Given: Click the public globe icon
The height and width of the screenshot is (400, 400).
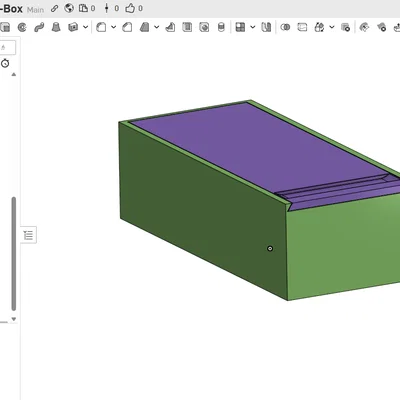Looking at the screenshot, I should (x=69, y=8).
